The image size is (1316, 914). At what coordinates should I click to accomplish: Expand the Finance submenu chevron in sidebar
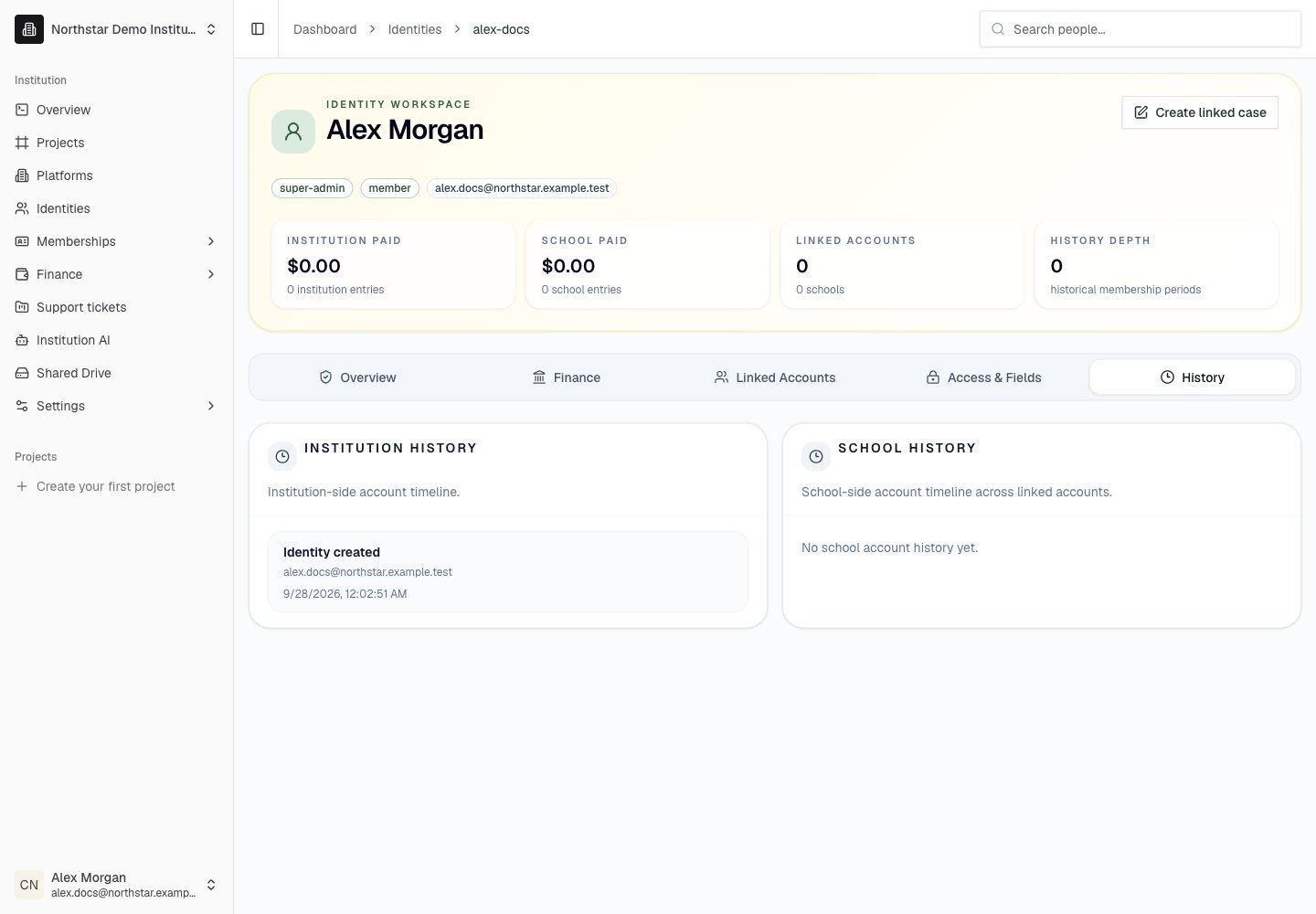click(211, 274)
